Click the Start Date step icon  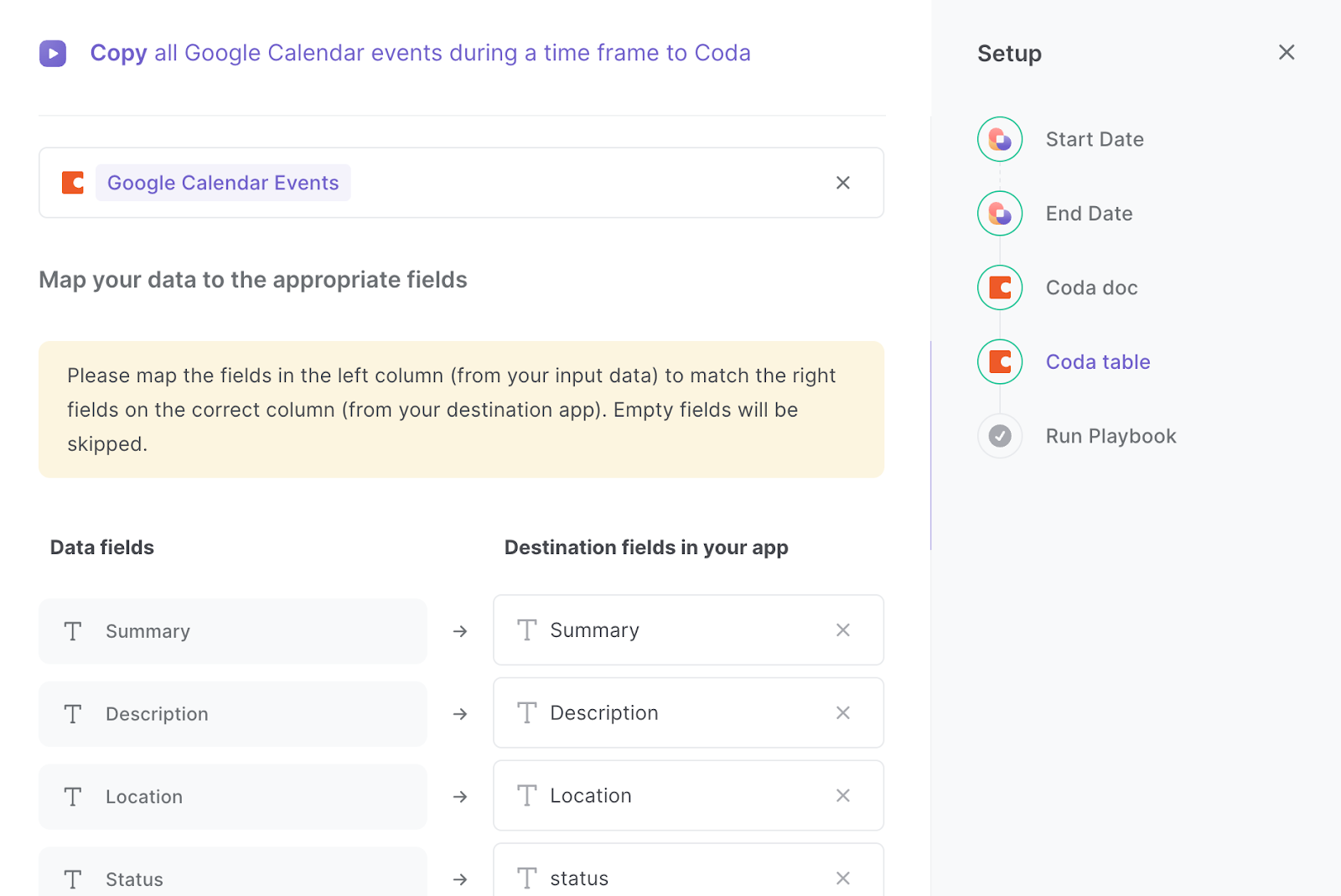click(x=1000, y=139)
